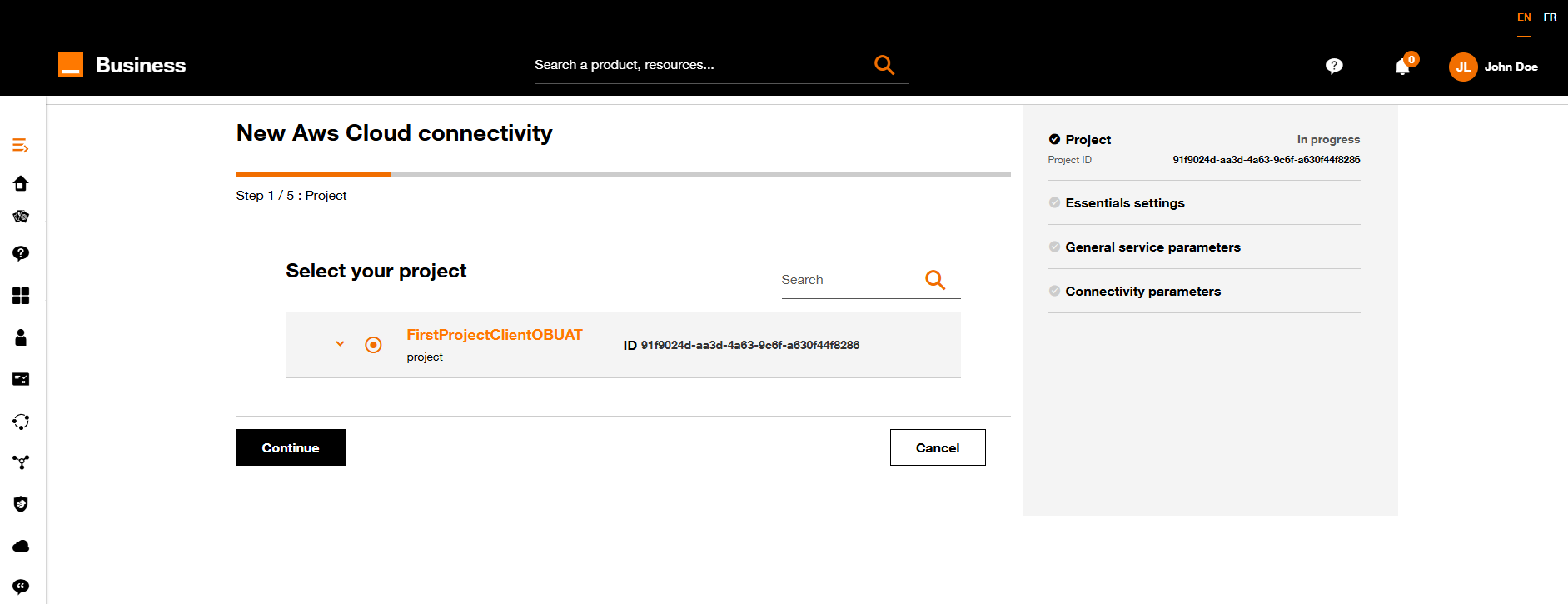The image size is (1568, 604).
Task: Open the Home icon in sidebar
Action: pos(21,183)
